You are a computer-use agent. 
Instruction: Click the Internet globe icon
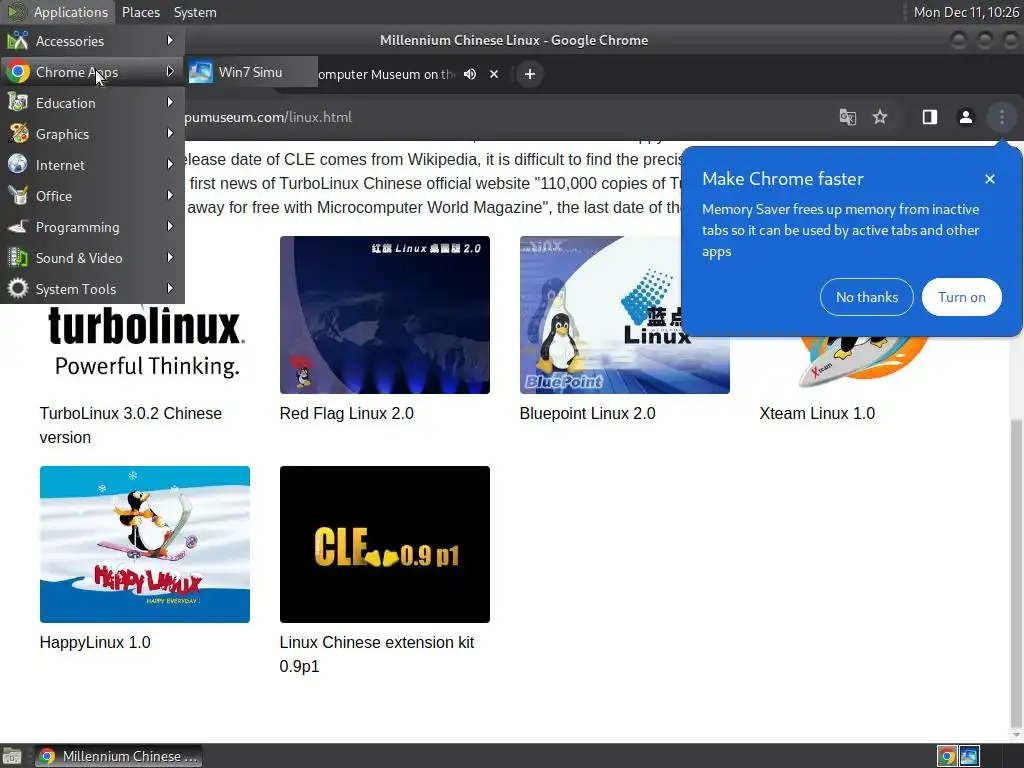tap(18, 165)
